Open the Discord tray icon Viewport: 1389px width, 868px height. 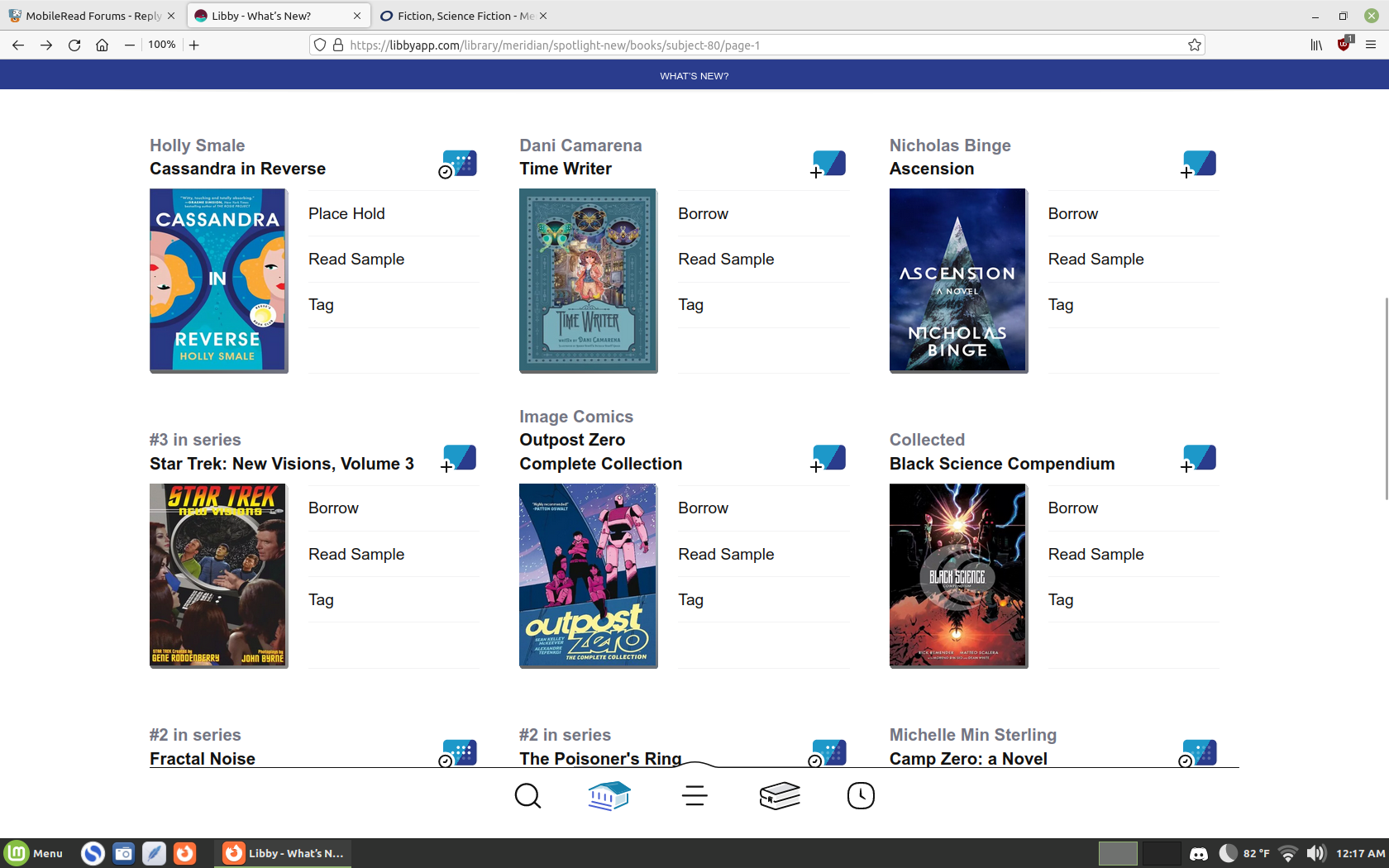tap(1198, 853)
